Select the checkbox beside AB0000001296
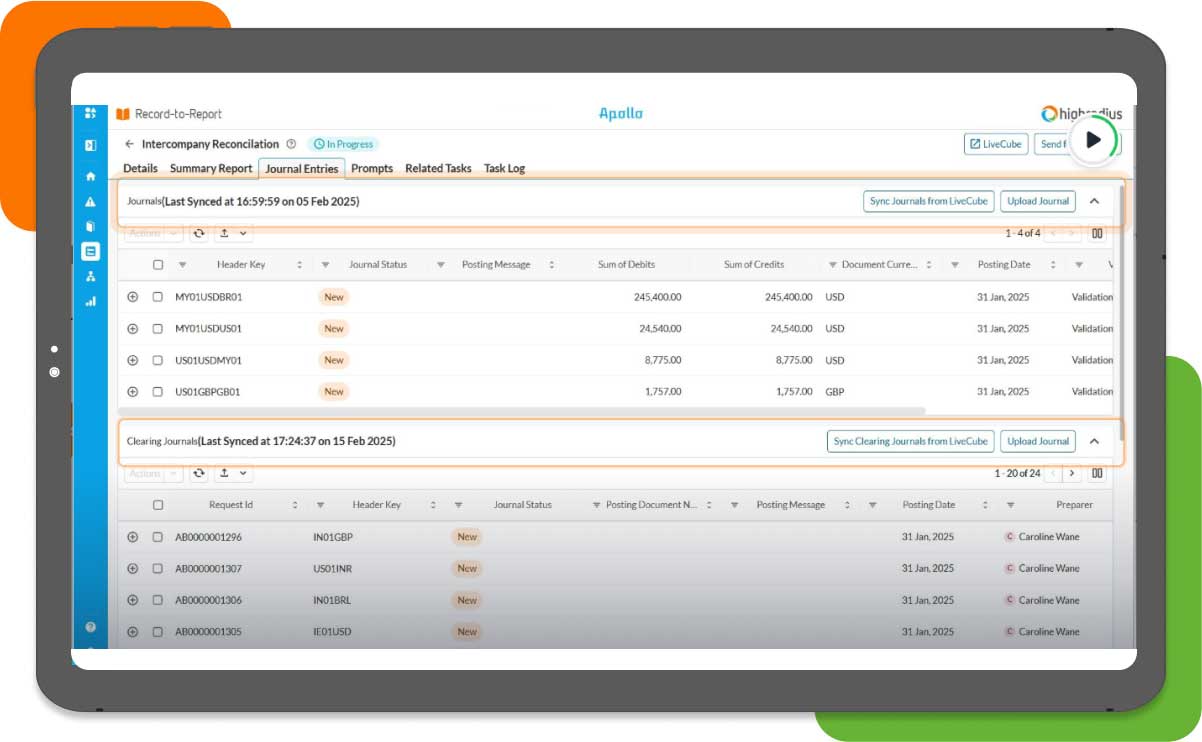This screenshot has width=1202, height=742. [x=156, y=536]
